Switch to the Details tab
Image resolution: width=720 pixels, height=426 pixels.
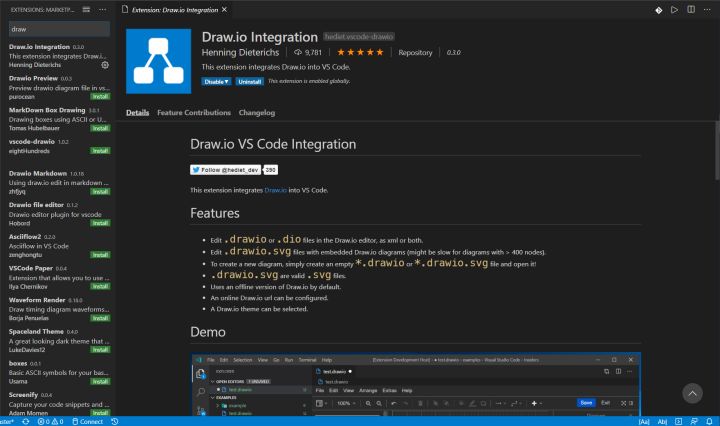(x=138, y=112)
